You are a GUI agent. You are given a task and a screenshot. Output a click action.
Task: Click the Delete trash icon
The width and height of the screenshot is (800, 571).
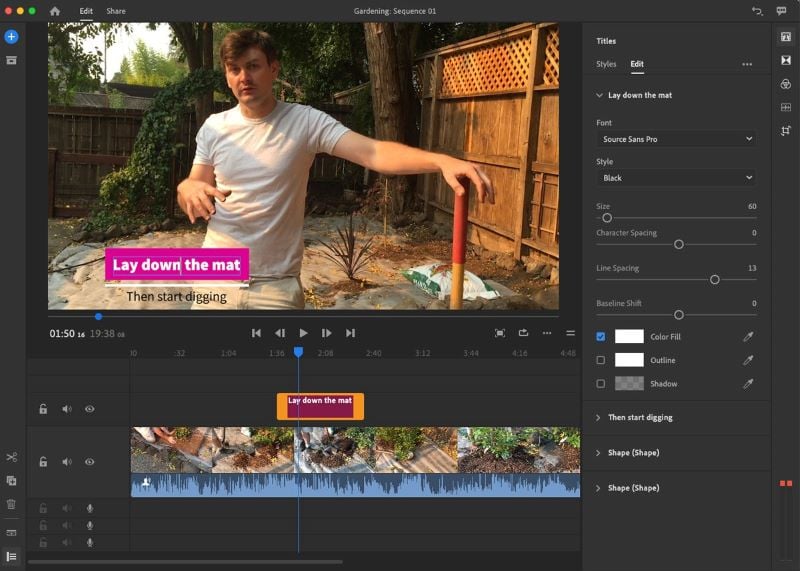point(11,504)
